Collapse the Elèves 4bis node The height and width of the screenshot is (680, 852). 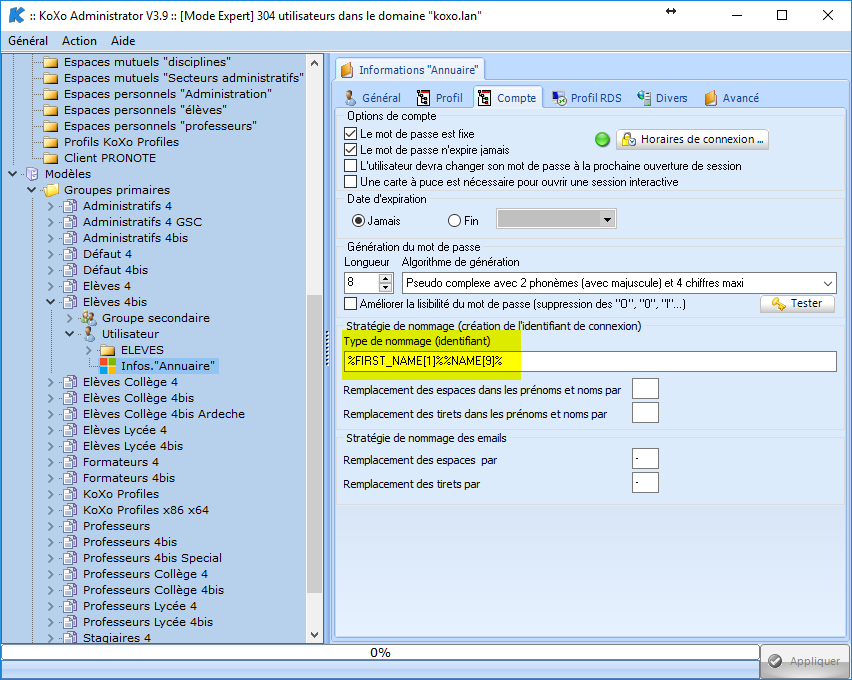point(51,302)
